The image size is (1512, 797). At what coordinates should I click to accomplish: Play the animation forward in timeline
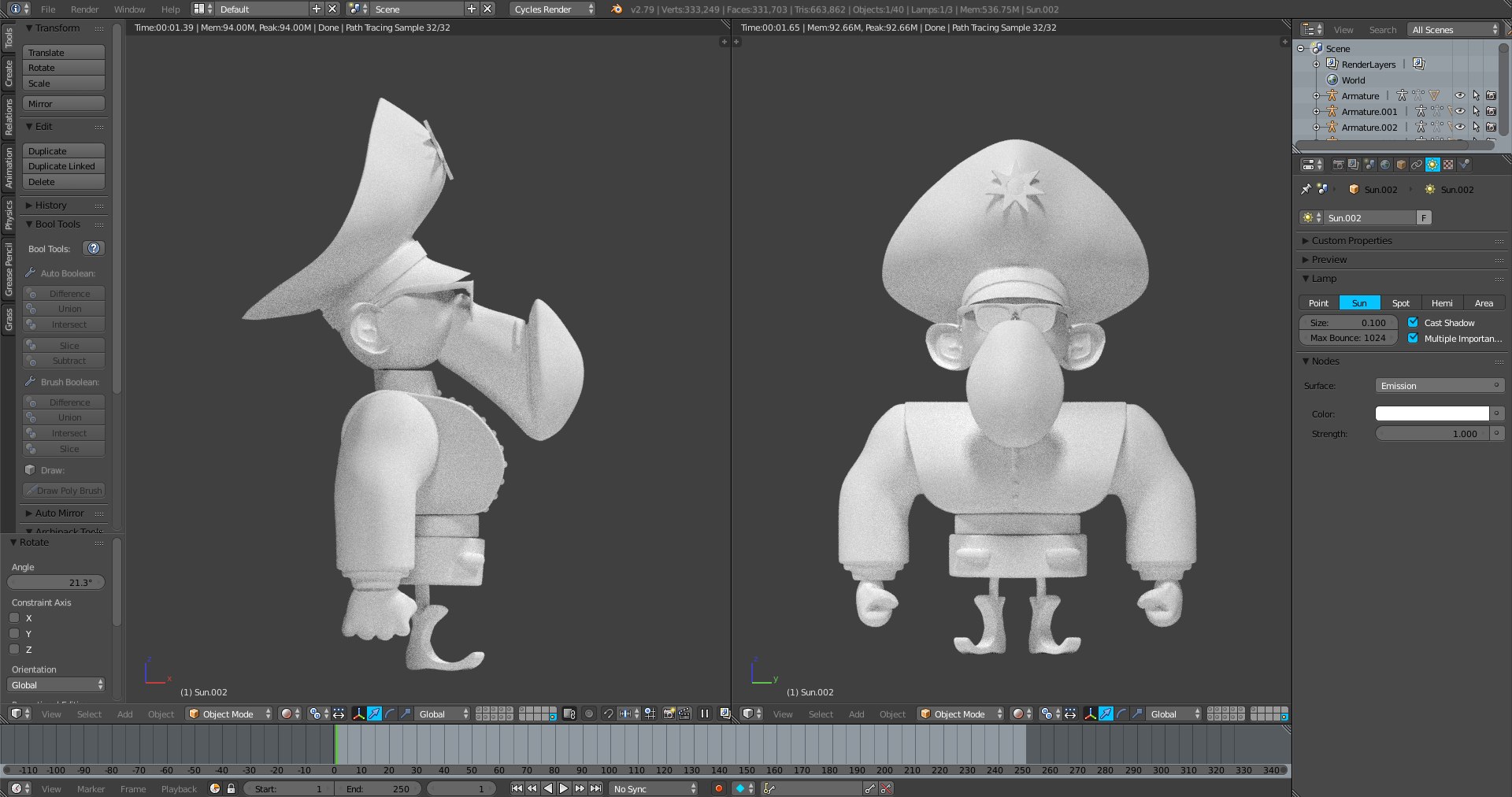coord(564,788)
